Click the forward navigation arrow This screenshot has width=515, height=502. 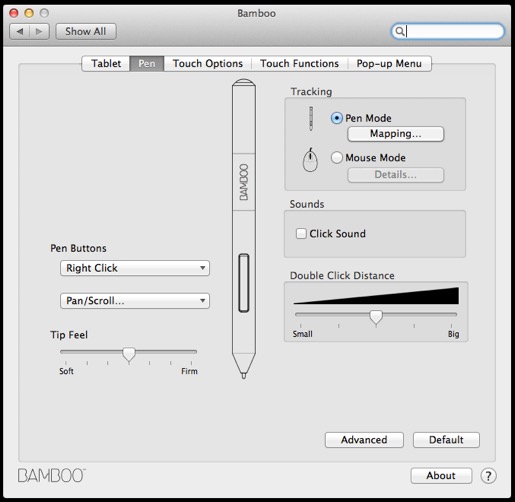click(x=39, y=32)
